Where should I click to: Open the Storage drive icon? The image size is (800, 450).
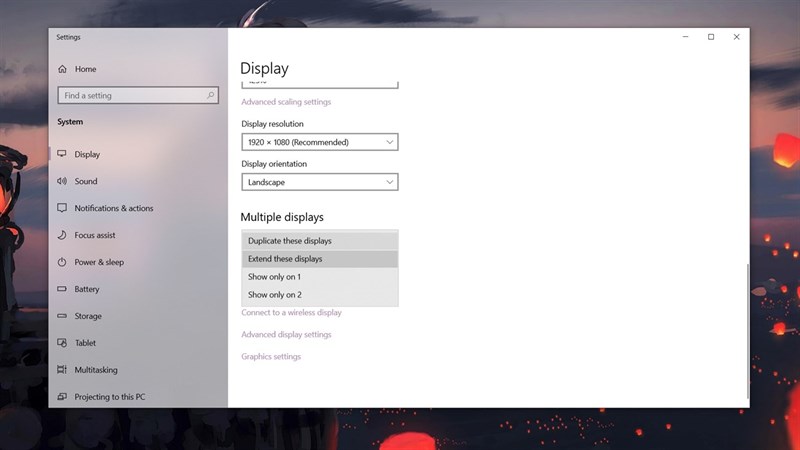[x=62, y=316]
